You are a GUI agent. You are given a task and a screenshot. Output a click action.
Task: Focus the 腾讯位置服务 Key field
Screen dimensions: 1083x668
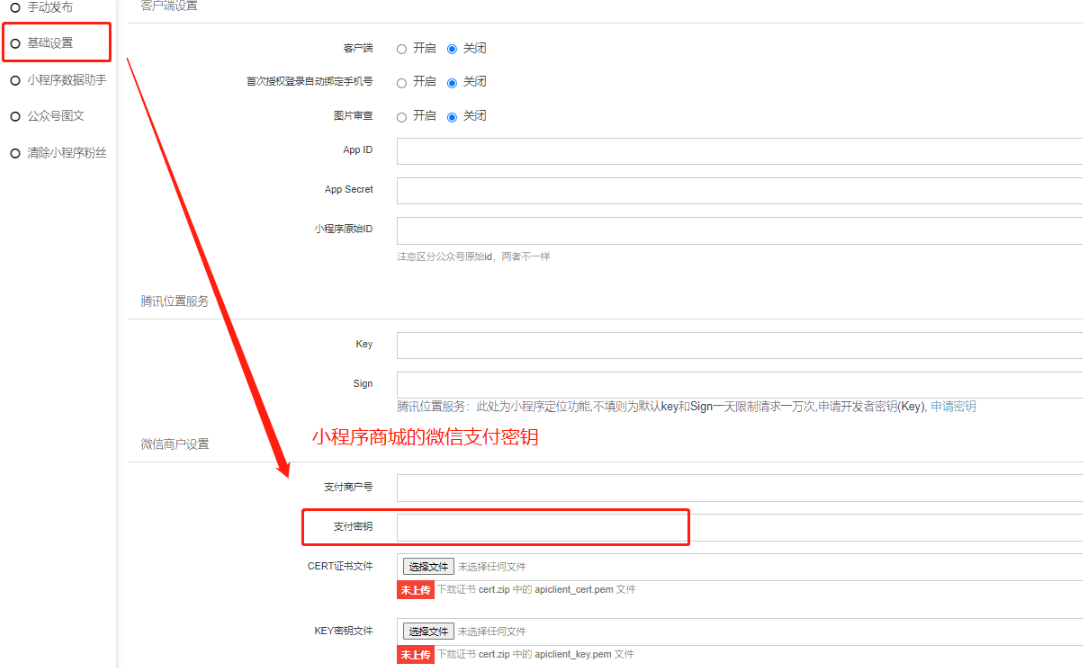point(738,345)
